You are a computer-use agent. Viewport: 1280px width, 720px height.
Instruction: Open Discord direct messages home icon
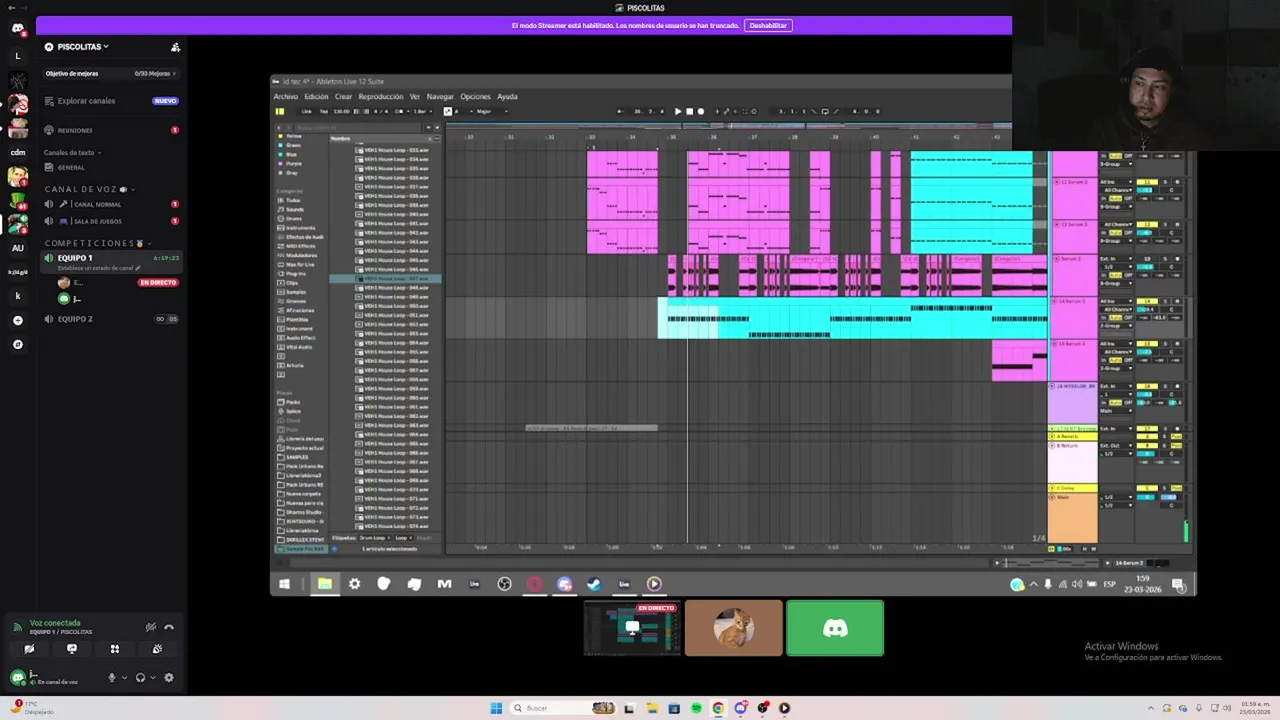click(x=17, y=28)
